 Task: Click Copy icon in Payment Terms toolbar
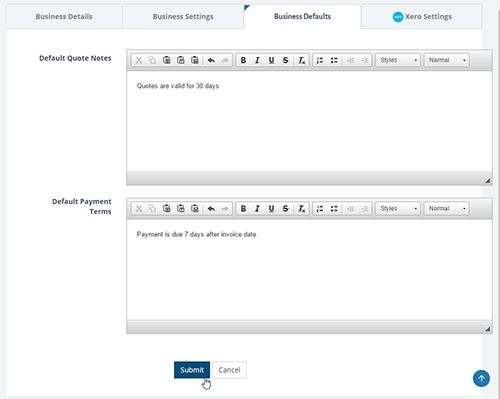(x=152, y=209)
